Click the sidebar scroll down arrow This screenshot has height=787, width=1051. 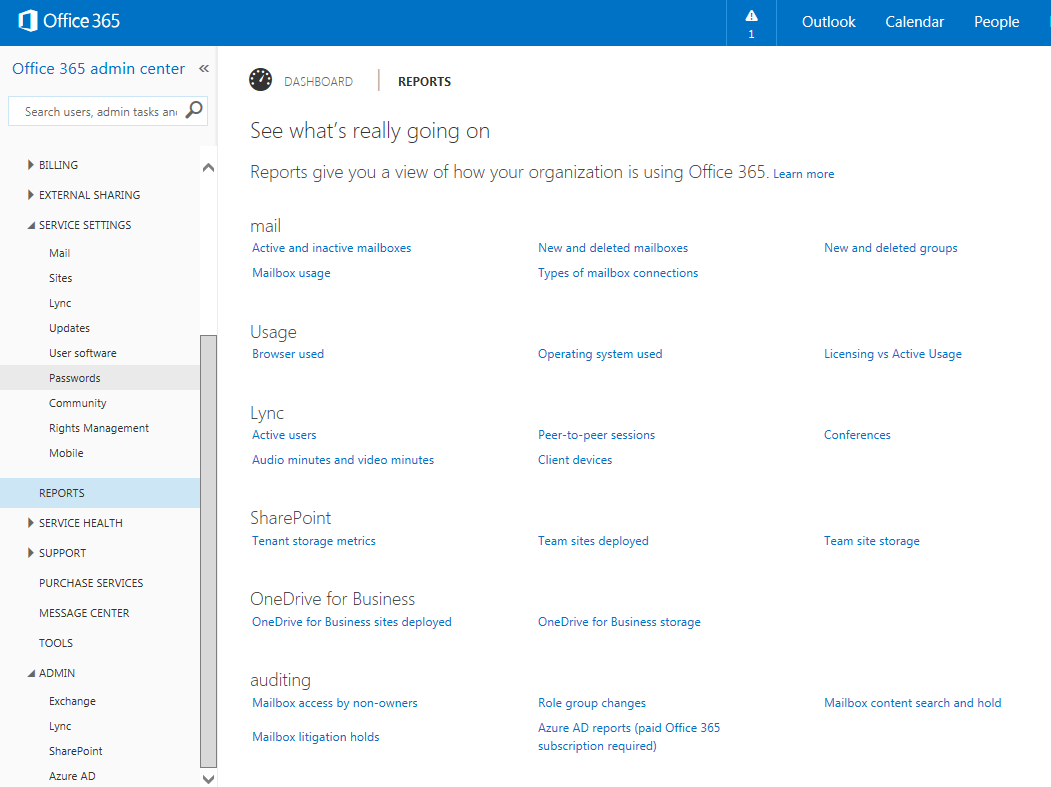pos(208,779)
